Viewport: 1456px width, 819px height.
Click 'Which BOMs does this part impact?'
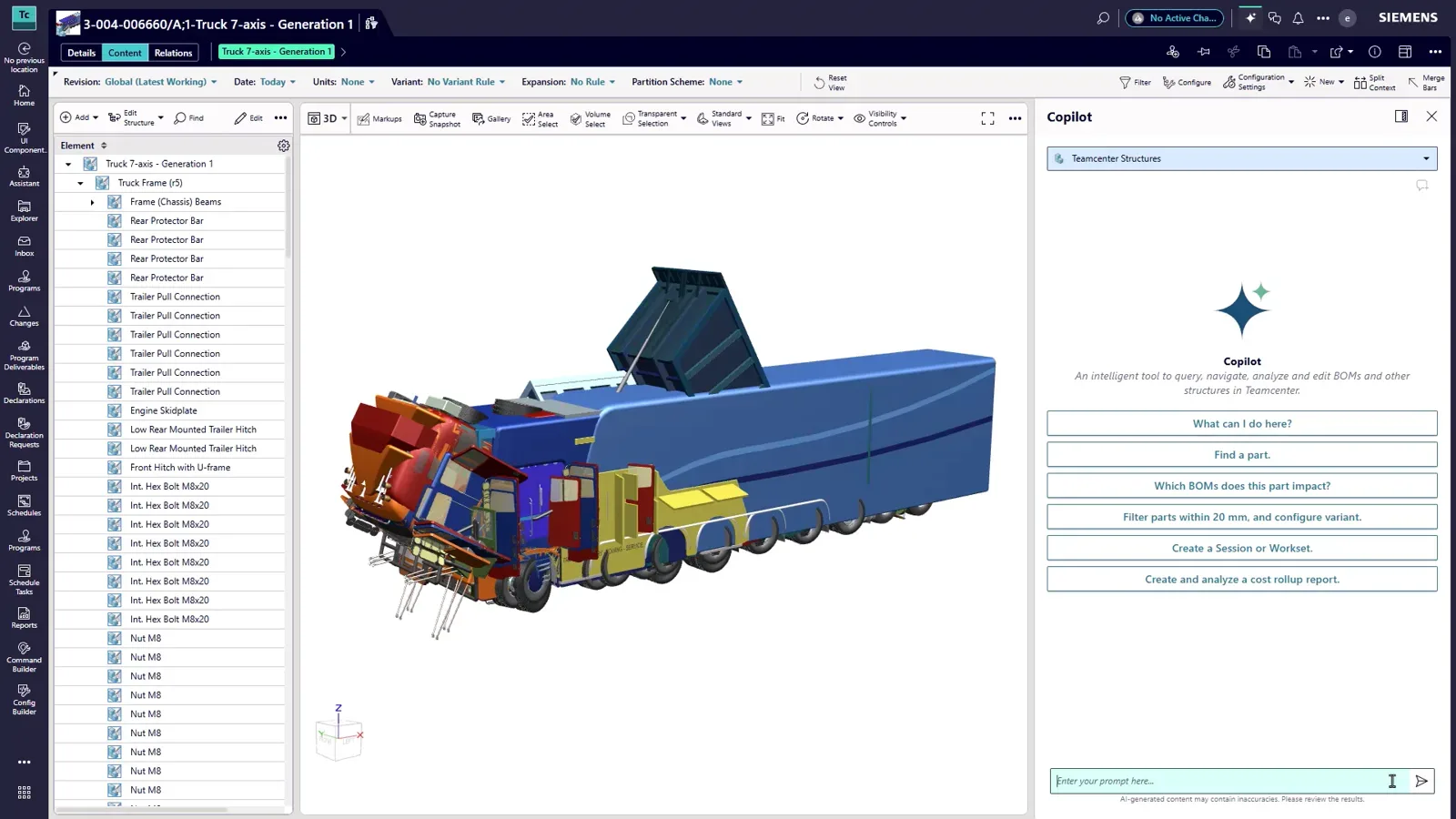[x=1242, y=486]
